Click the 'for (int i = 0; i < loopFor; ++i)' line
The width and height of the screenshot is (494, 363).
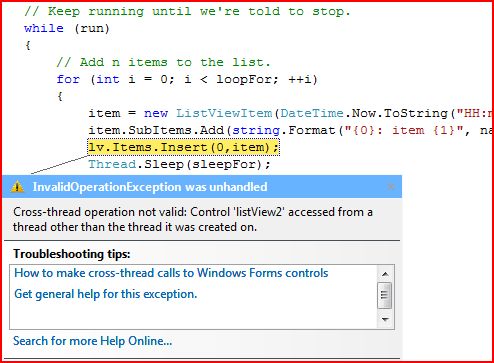[187, 79]
